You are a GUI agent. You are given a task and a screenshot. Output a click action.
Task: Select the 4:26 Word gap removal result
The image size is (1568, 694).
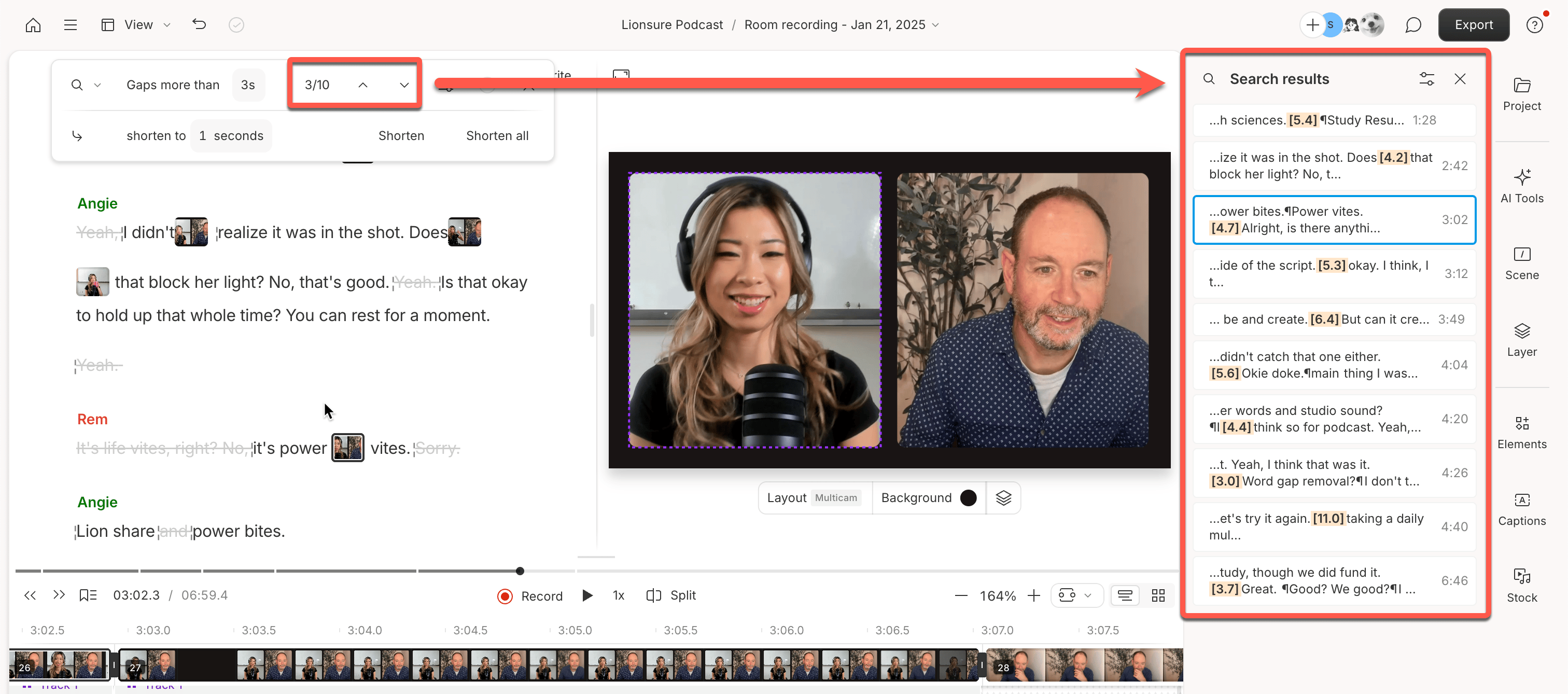click(x=1334, y=473)
